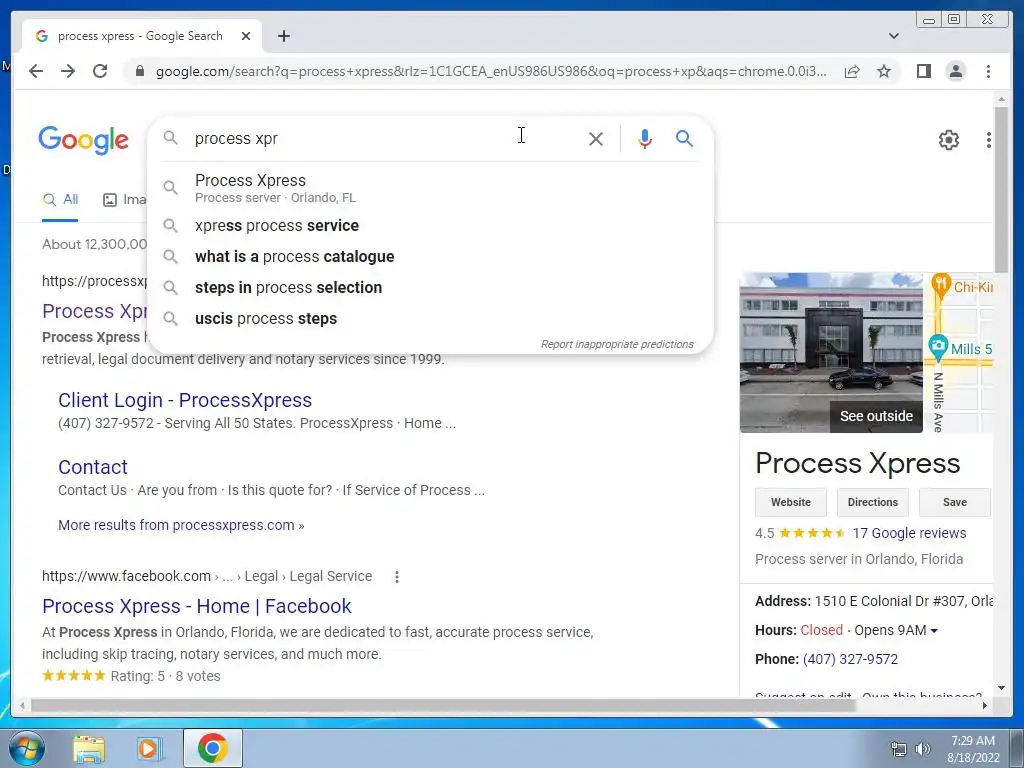Switch to the Images results tab
This screenshot has width=1024, height=768.
click(124, 200)
